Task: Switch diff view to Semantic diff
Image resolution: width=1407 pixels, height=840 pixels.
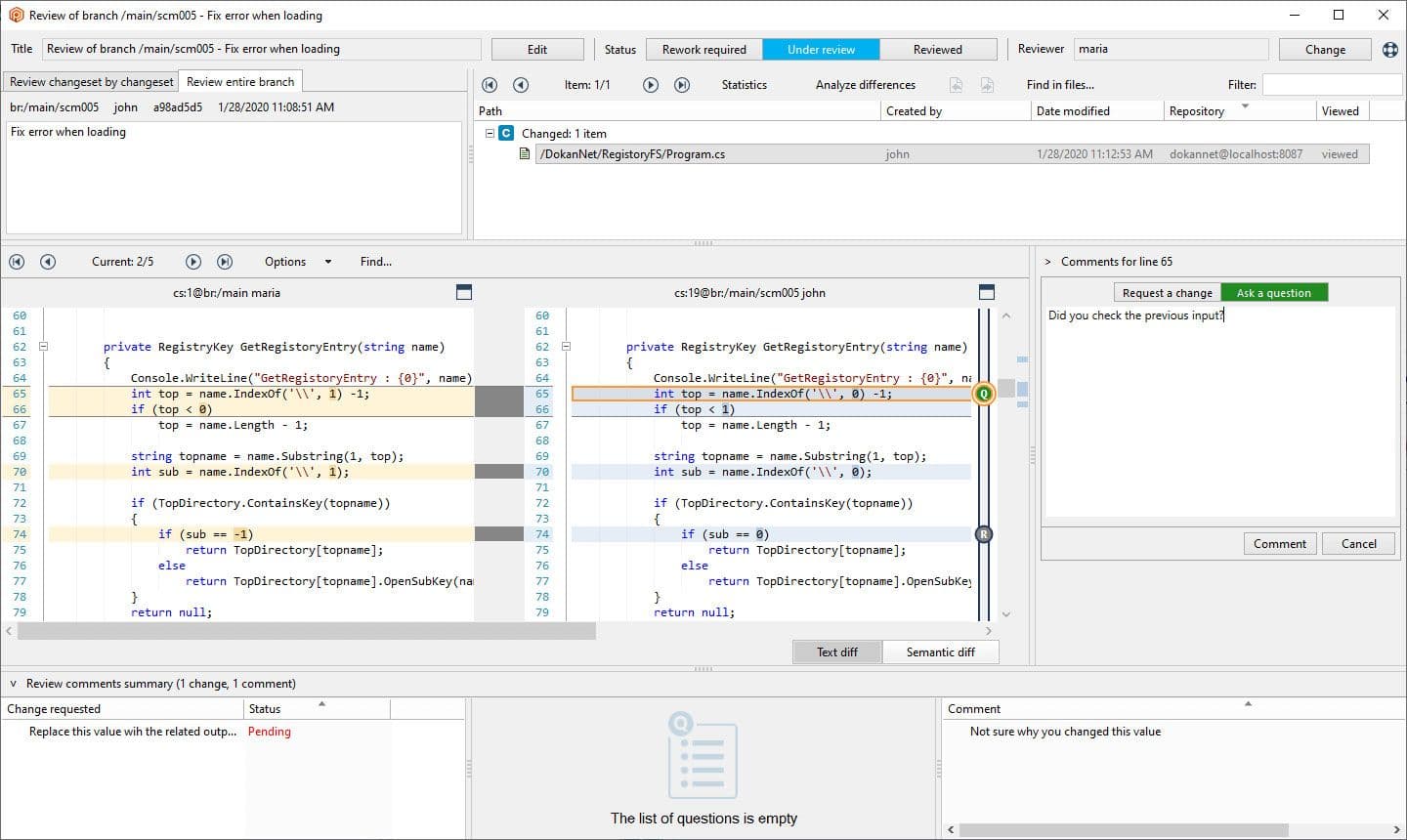Action: 940,651
